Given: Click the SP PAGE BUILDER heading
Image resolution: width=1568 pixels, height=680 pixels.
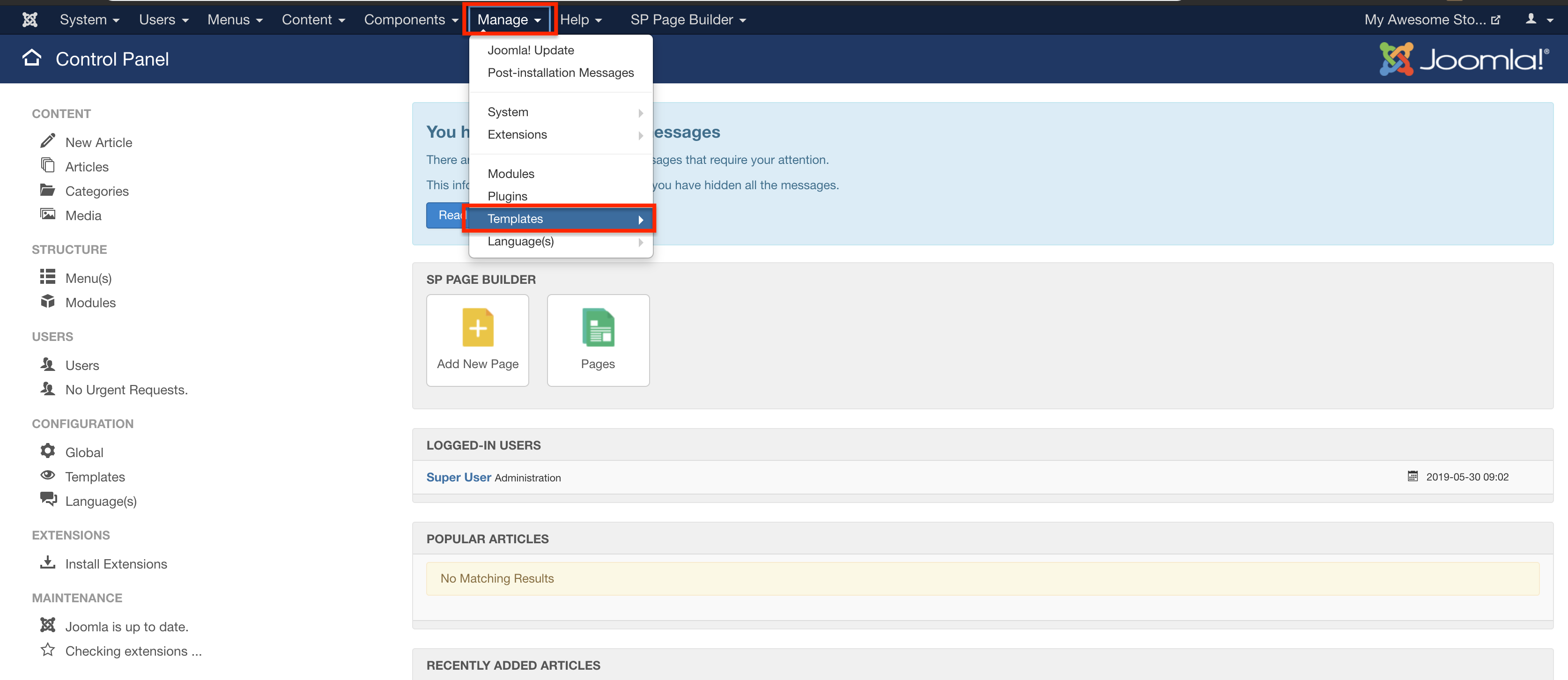Looking at the screenshot, I should click(481, 279).
